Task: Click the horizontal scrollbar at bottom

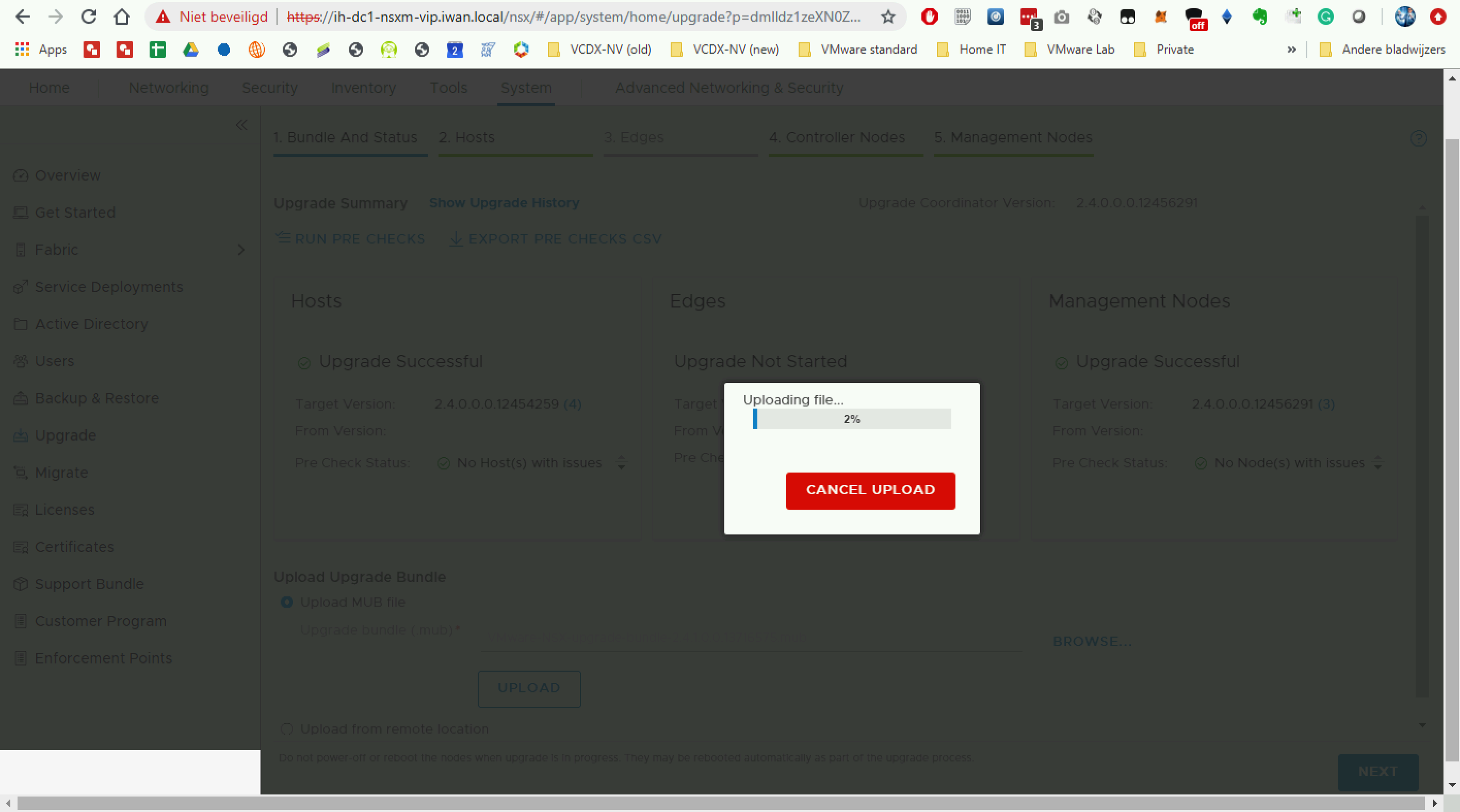Action: 720,803
